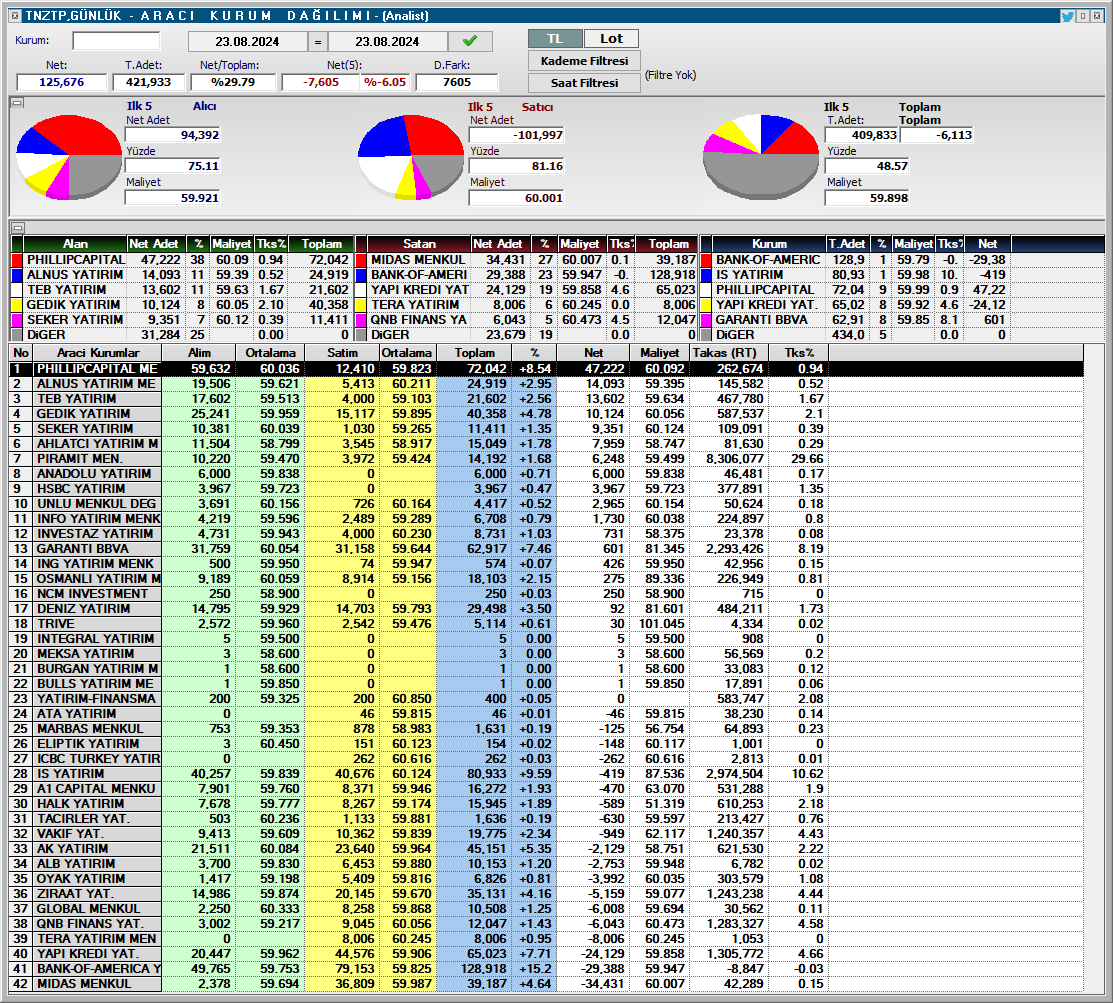Select the NCM INVESTMENT broker row
Image resolution: width=1113 pixels, height=1003 pixels.
547,593
